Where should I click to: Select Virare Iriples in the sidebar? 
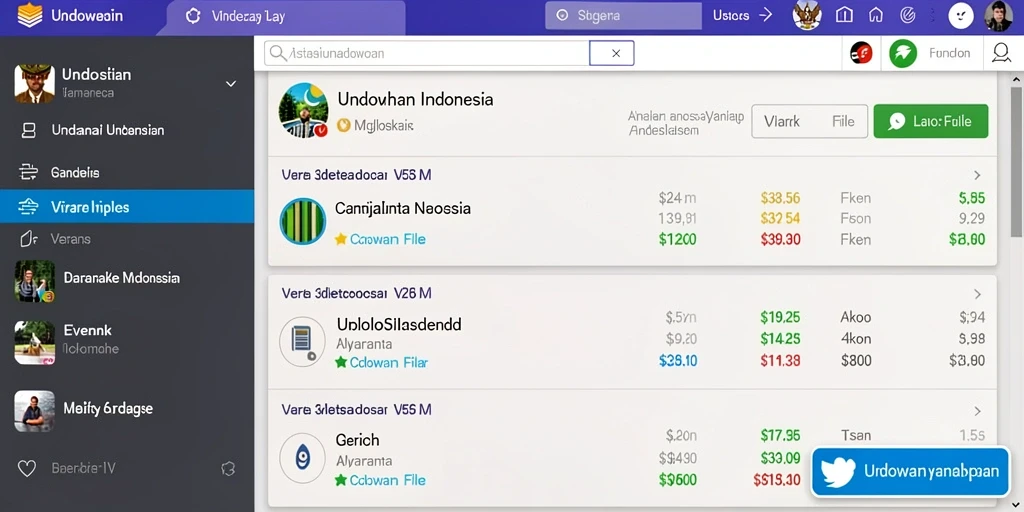click(127, 207)
